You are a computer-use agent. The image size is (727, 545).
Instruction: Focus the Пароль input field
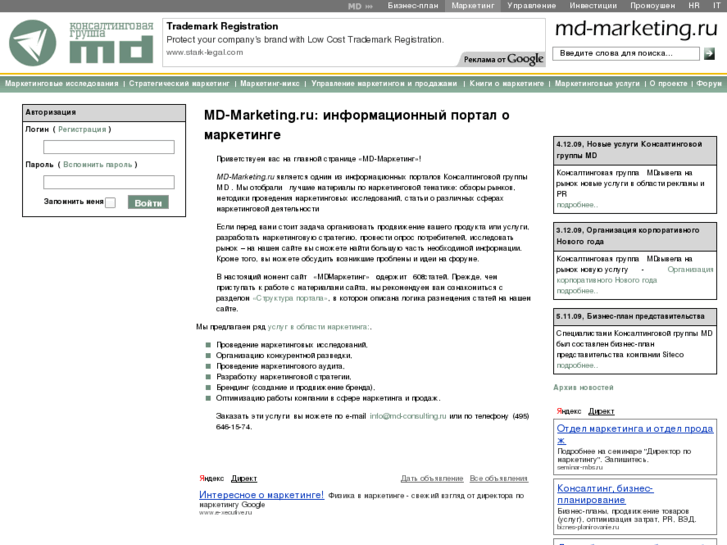coord(109,182)
